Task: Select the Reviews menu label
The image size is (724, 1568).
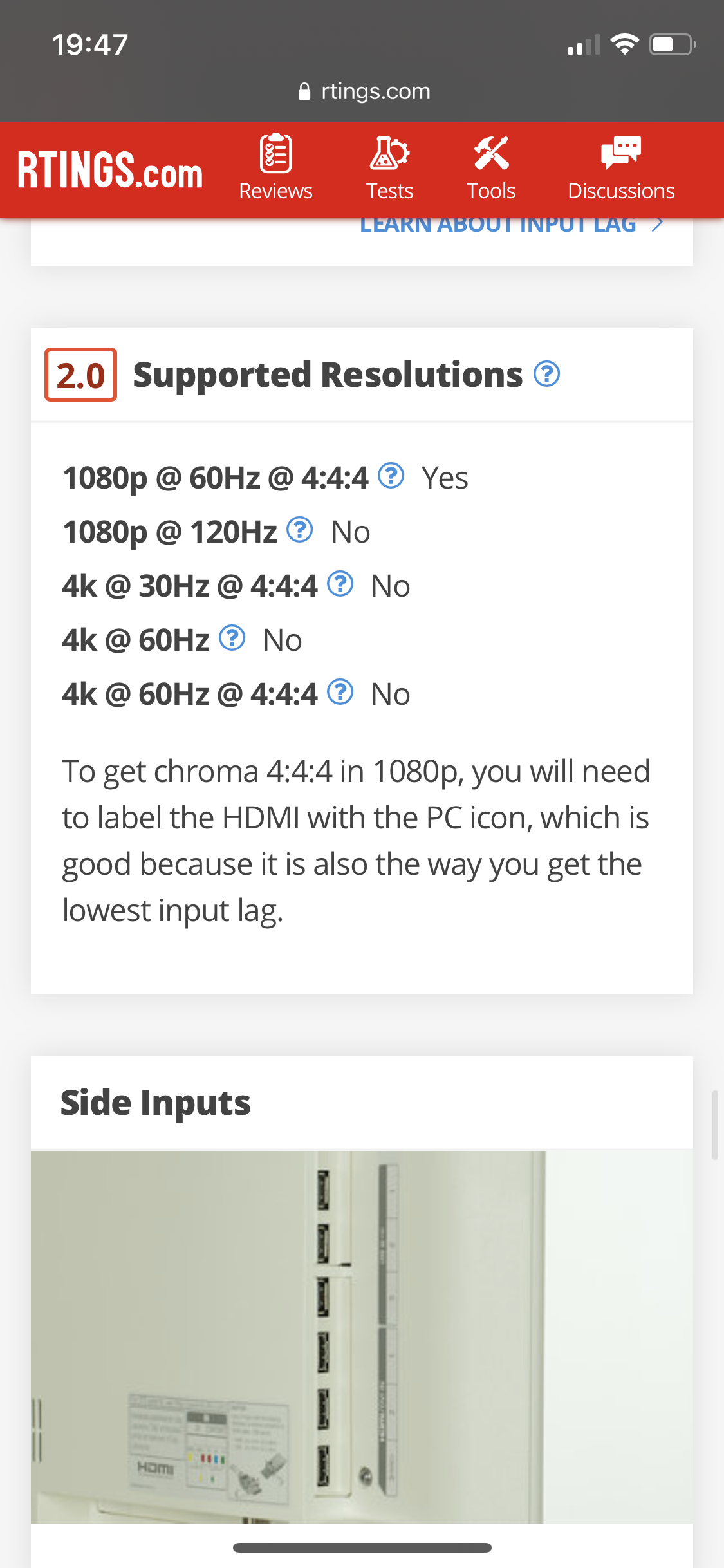Action: (x=275, y=191)
